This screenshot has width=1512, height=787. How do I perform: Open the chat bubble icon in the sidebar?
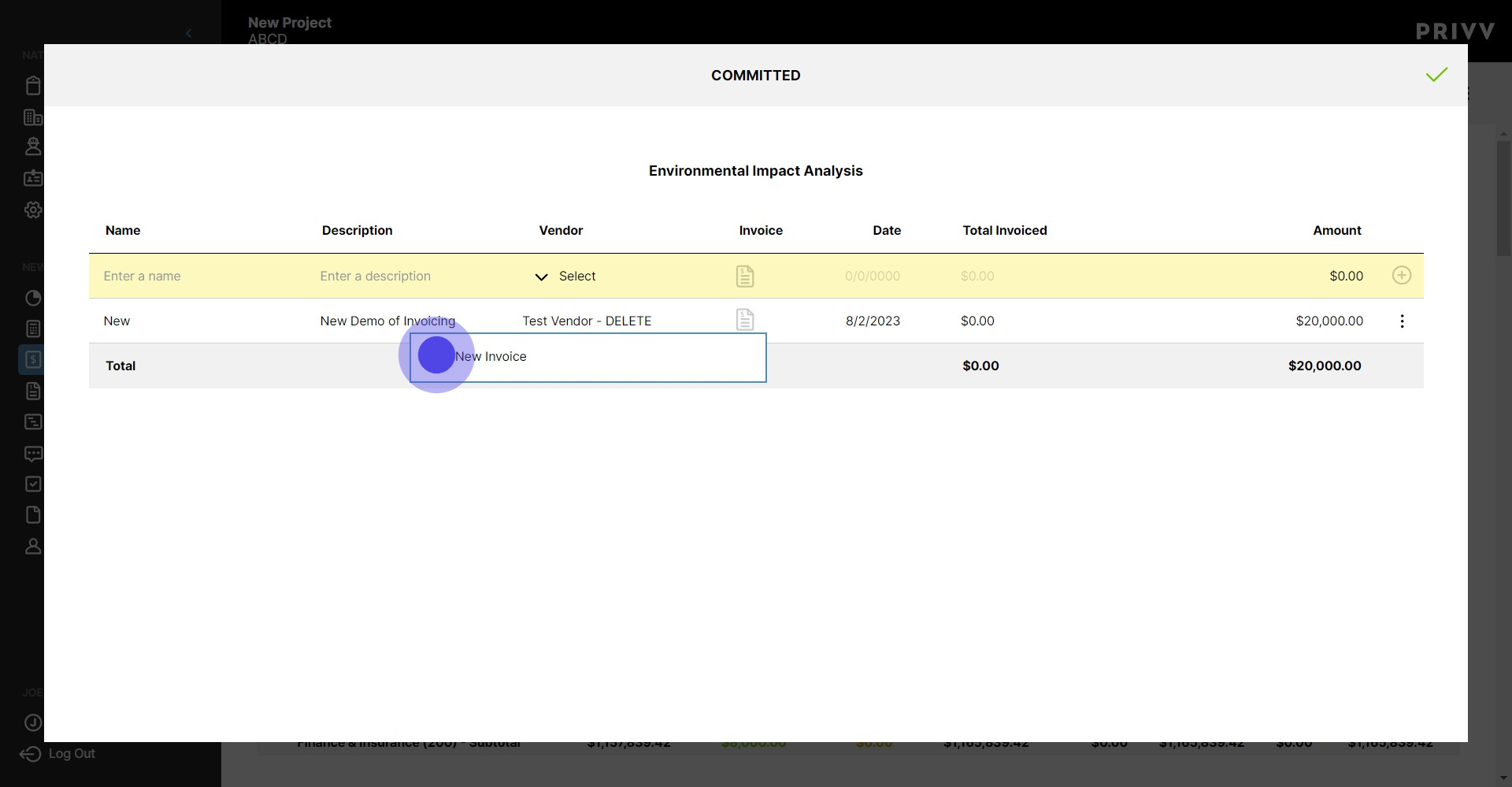33,454
